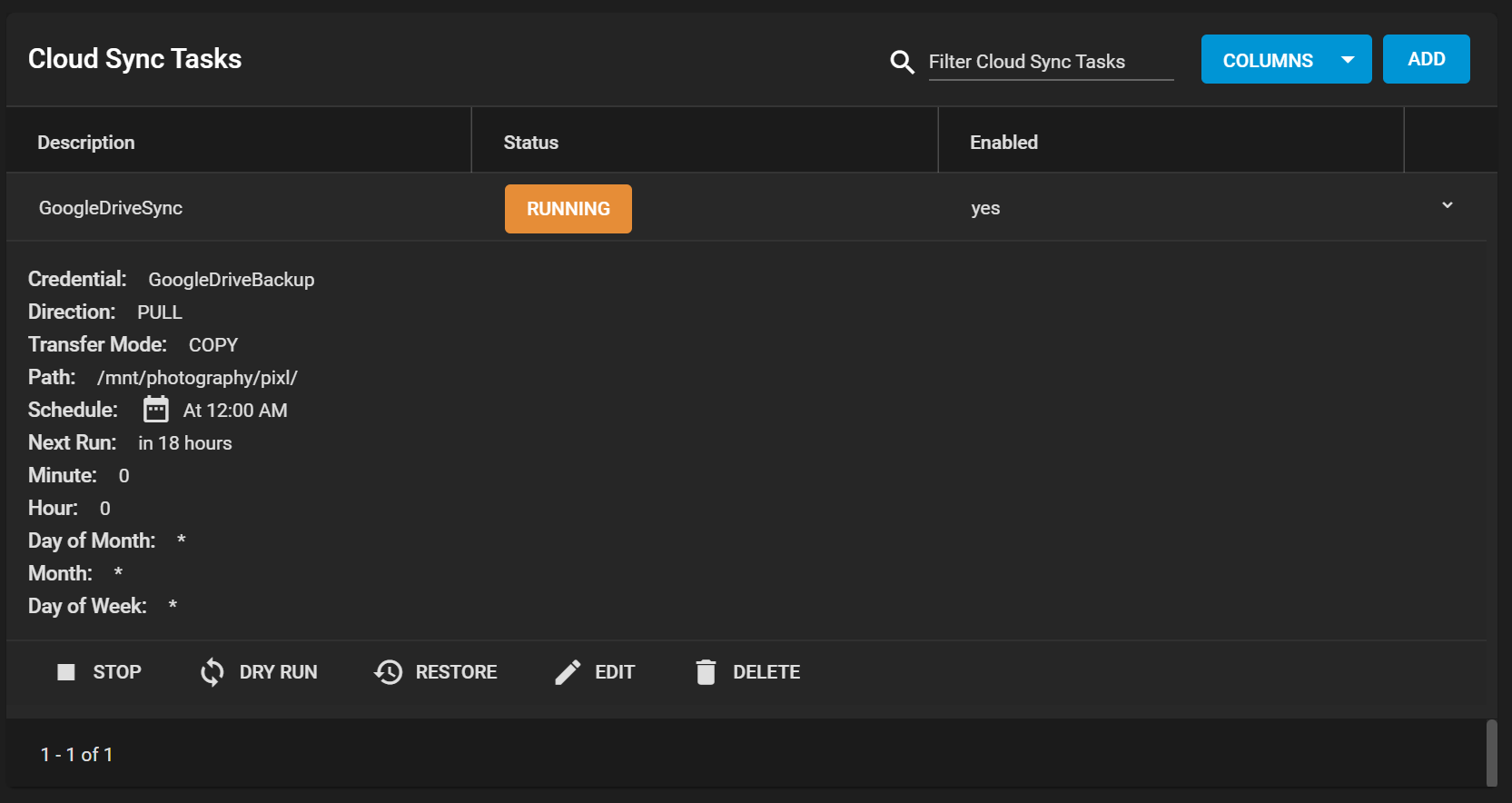
Task: Focus the Filter Cloud Sync Tasks field
Action: (1050, 62)
